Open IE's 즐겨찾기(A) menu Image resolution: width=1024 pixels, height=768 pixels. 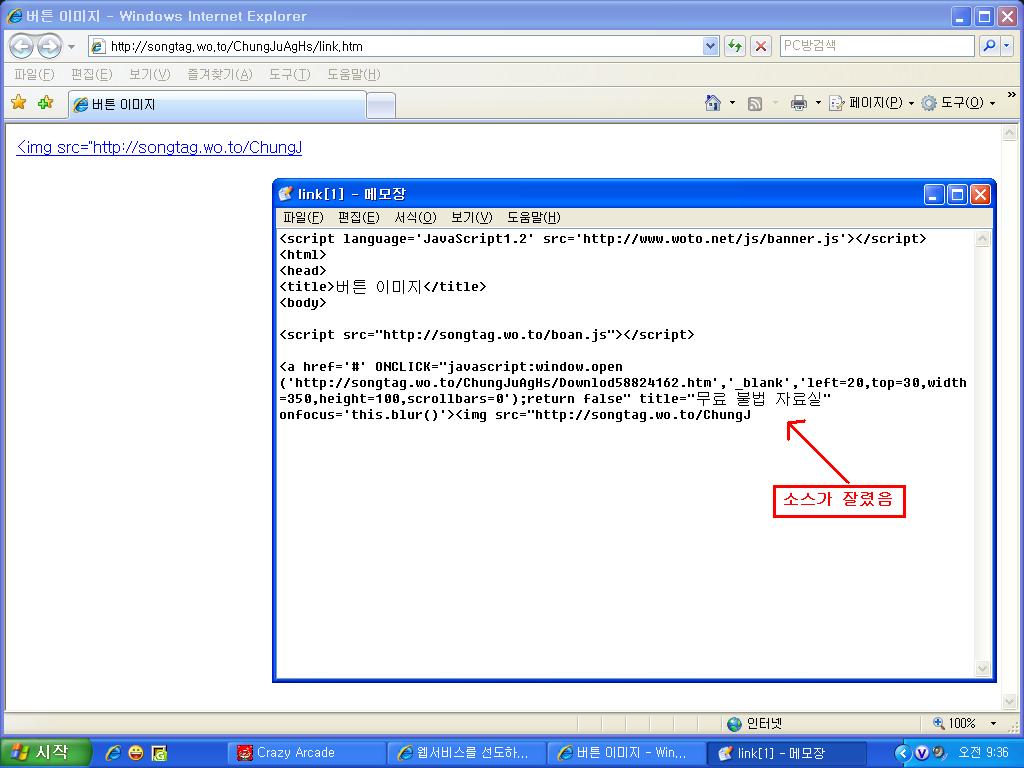point(219,75)
